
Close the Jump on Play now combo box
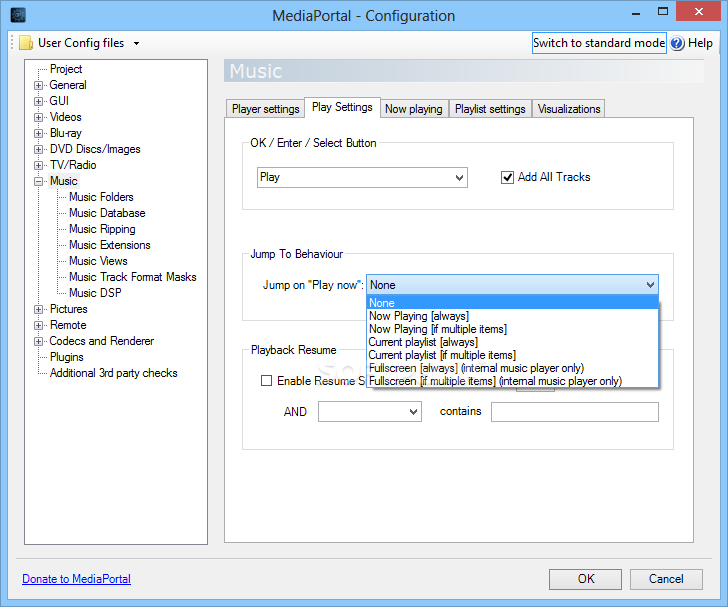tap(512, 285)
